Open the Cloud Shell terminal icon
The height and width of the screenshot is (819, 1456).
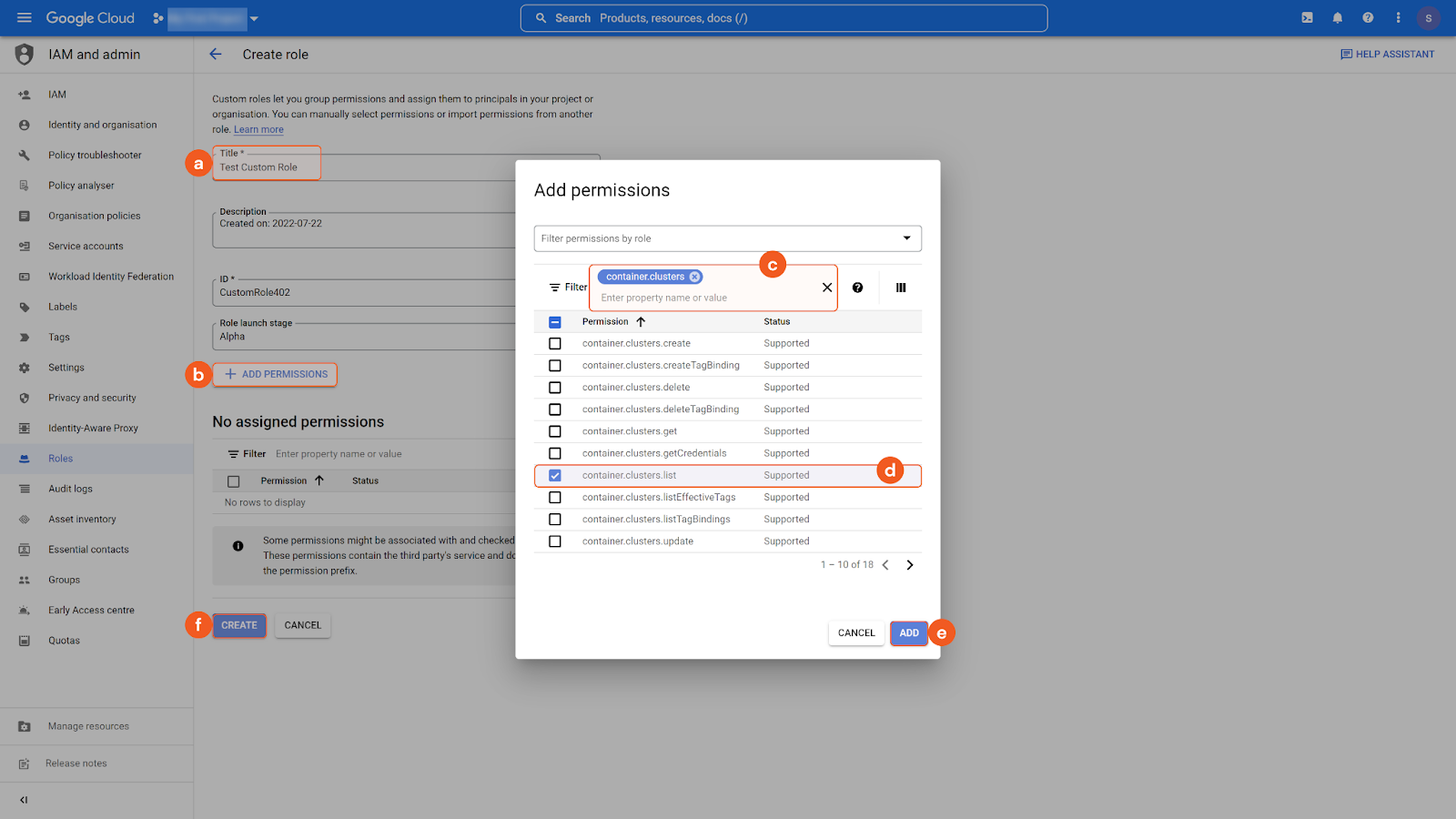[x=1307, y=17]
